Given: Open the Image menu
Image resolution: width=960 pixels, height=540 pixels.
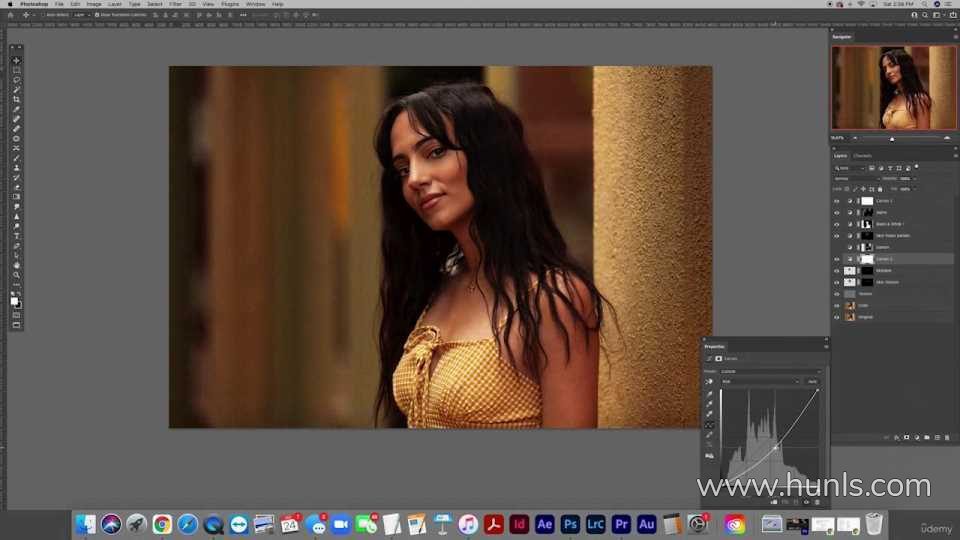Looking at the screenshot, I should click(94, 4).
